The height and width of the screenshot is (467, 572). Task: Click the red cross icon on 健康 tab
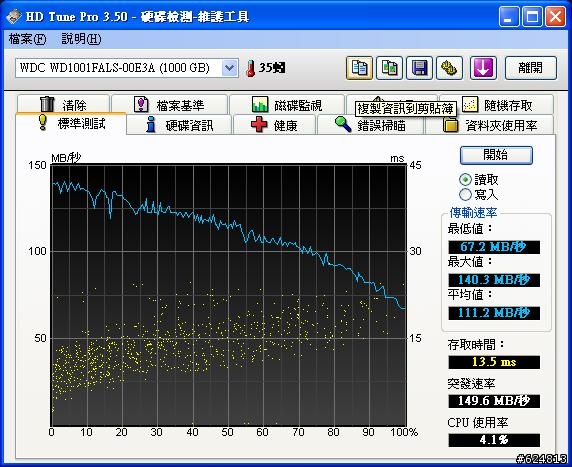(259, 124)
